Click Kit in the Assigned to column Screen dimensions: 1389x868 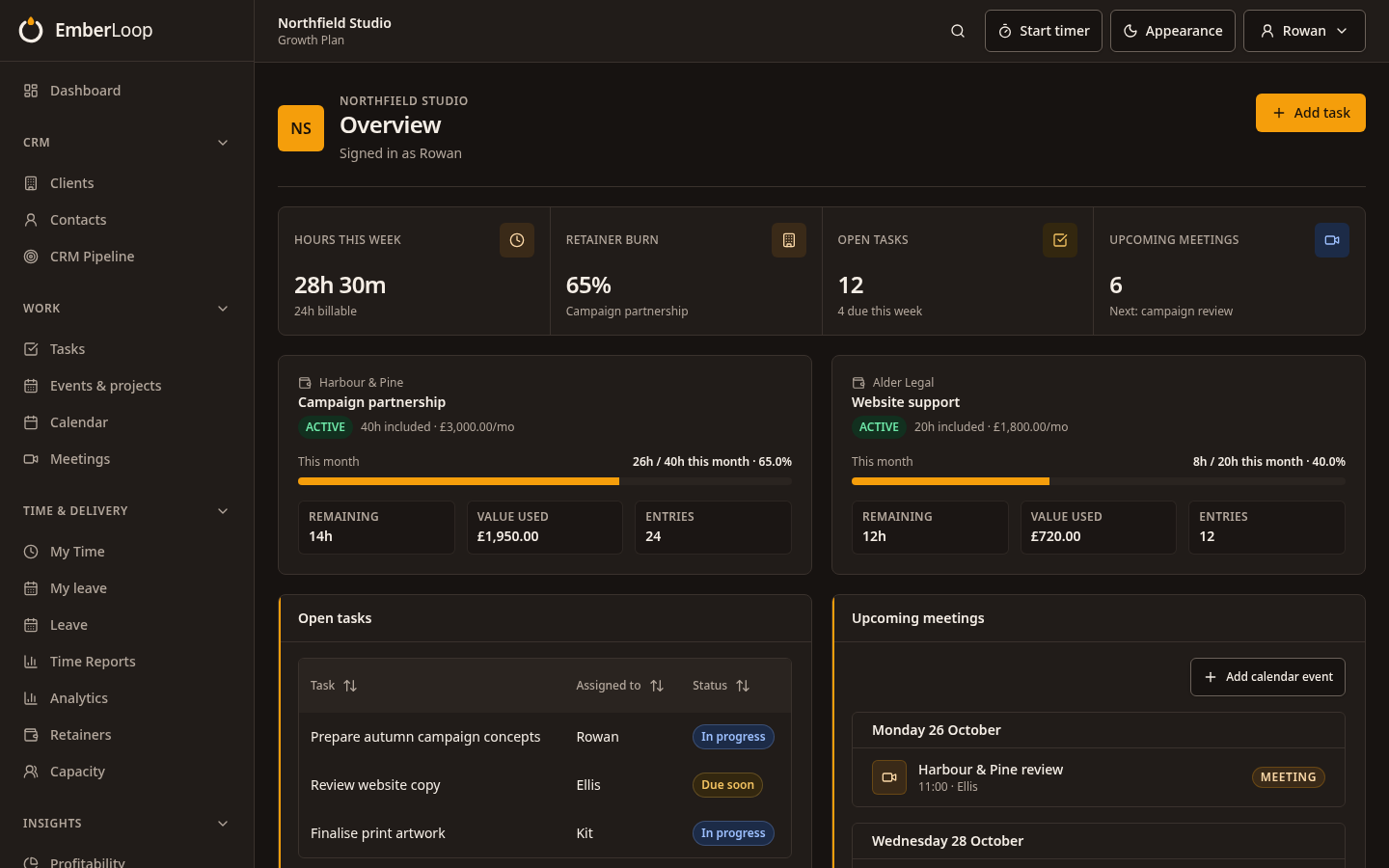(x=585, y=833)
